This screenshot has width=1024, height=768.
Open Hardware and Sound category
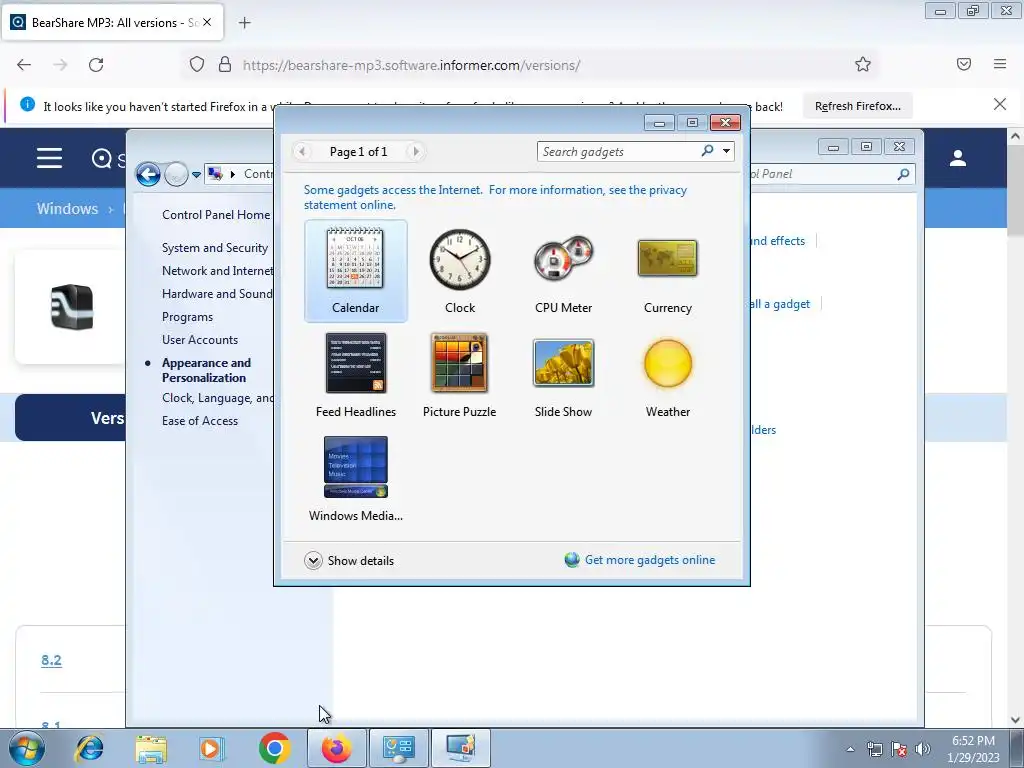click(217, 294)
